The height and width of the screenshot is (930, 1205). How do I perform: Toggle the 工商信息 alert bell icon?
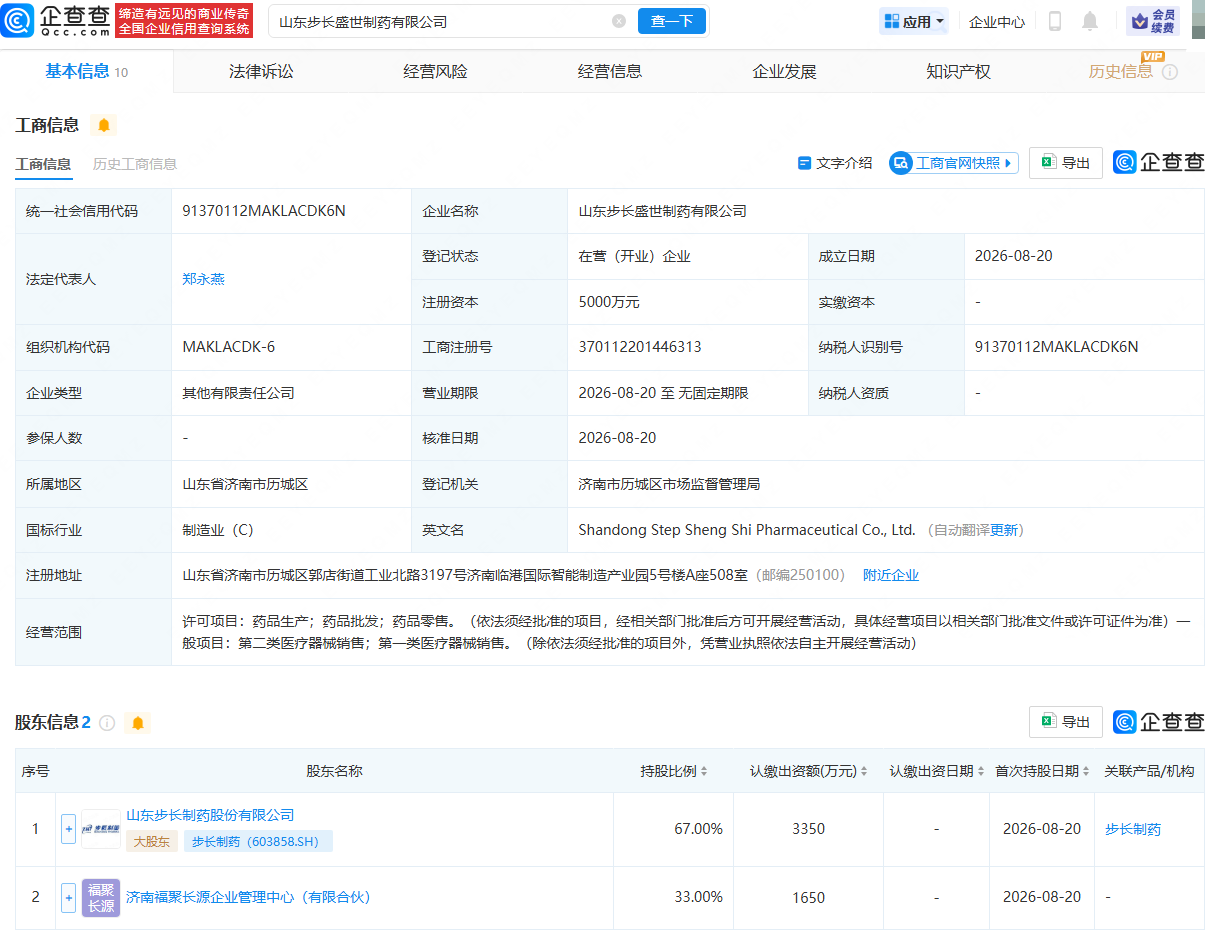coord(104,125)
